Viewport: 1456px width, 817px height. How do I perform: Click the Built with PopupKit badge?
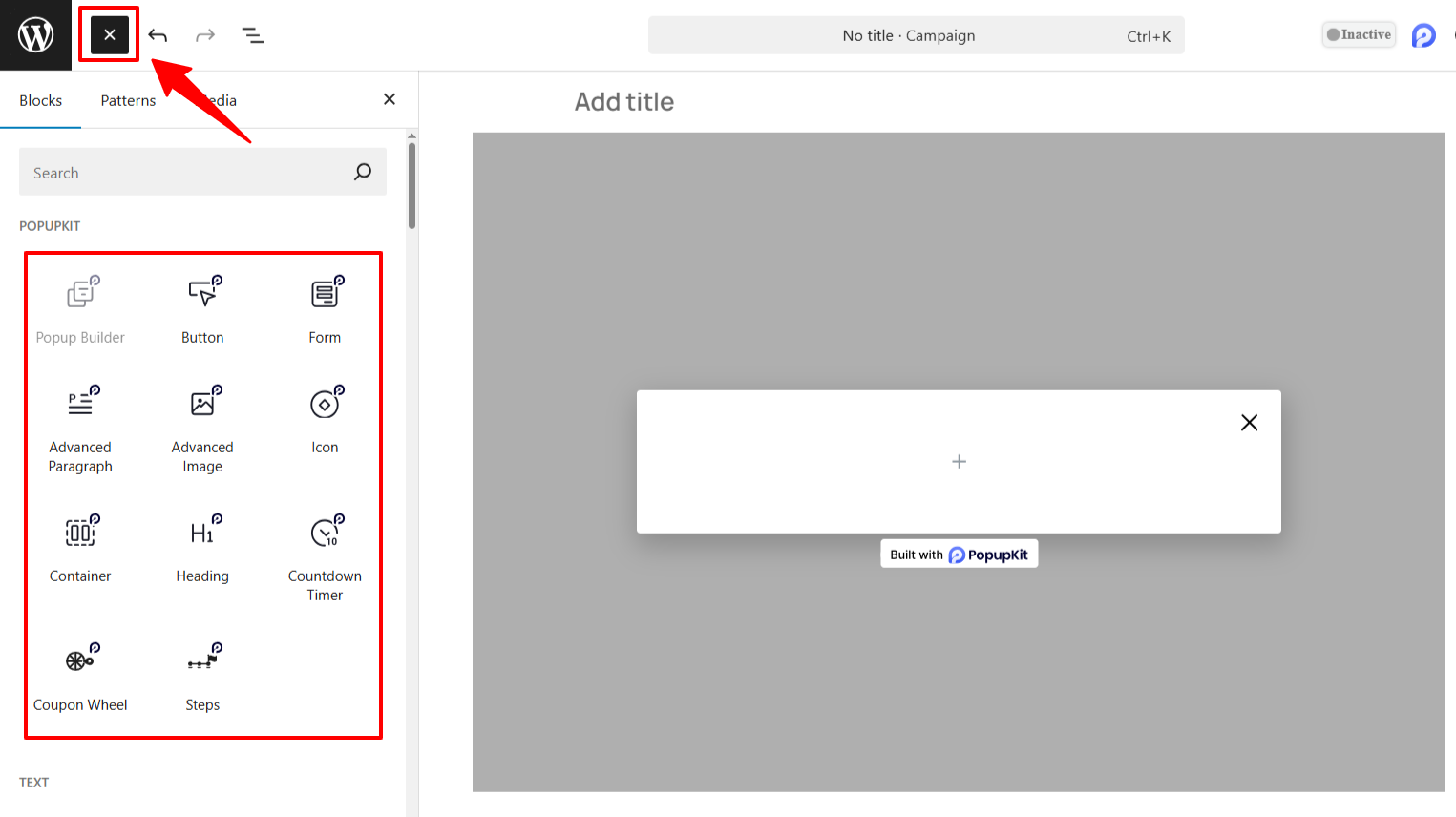(x=959, y=555)
